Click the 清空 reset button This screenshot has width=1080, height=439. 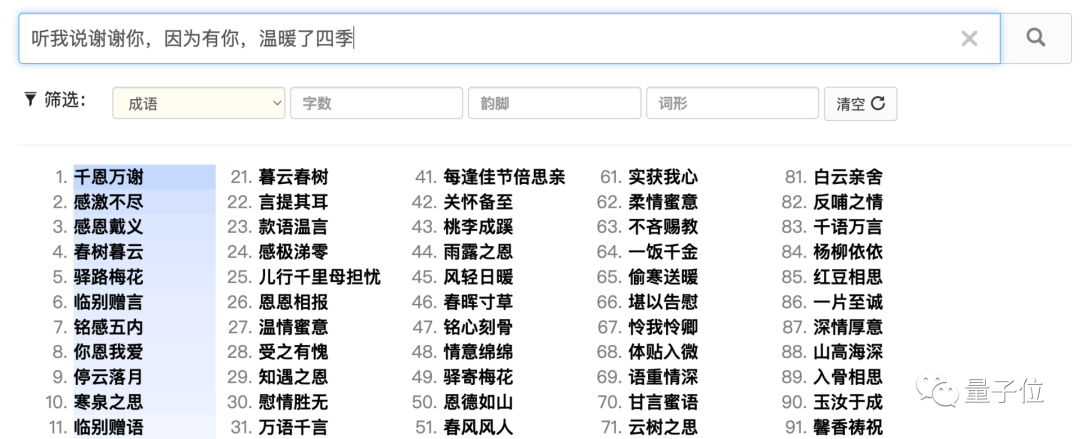[860, 104]
